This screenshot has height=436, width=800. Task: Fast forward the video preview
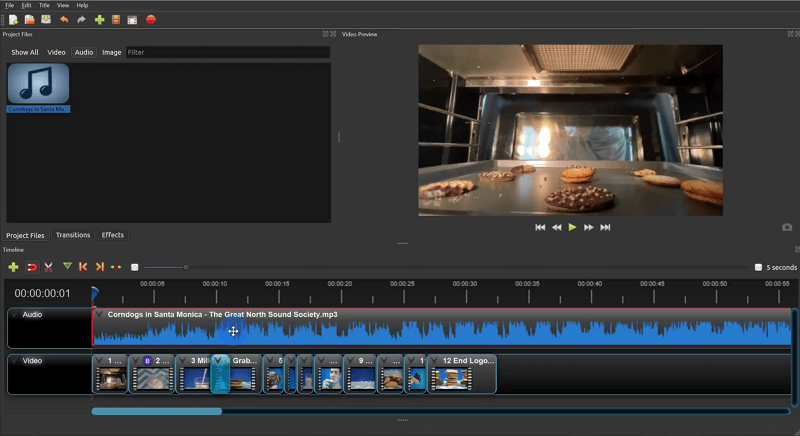click(x=588, y=227)
